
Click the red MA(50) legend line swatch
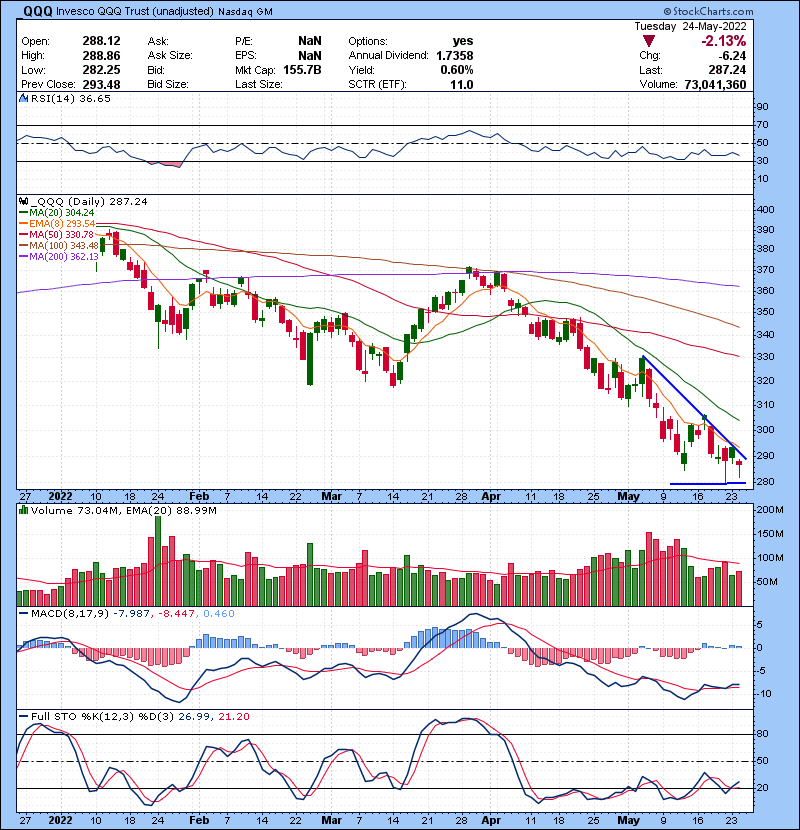[24, 234]
